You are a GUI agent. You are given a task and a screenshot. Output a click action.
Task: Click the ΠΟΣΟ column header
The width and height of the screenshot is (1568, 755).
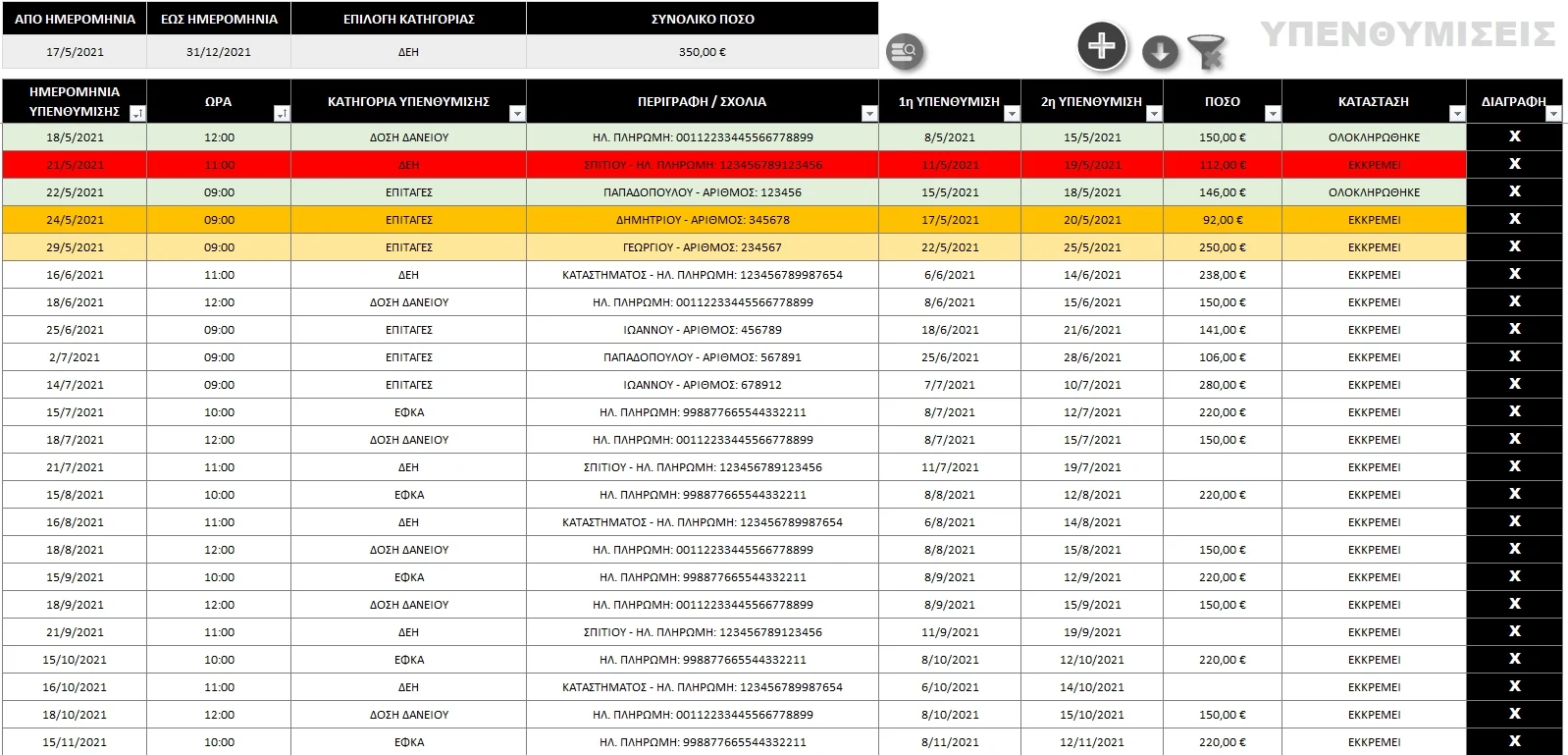pos(1223,101)
